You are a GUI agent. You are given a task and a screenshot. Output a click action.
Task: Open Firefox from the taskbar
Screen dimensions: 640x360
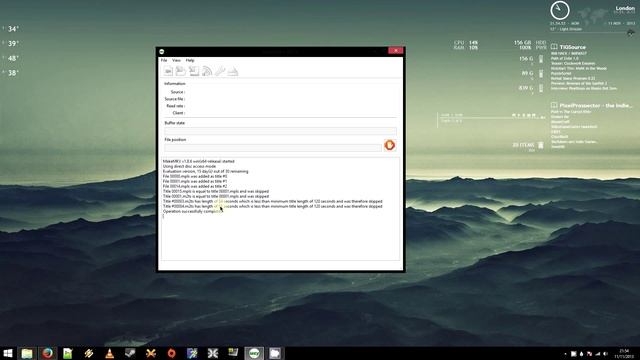[47, 353]
